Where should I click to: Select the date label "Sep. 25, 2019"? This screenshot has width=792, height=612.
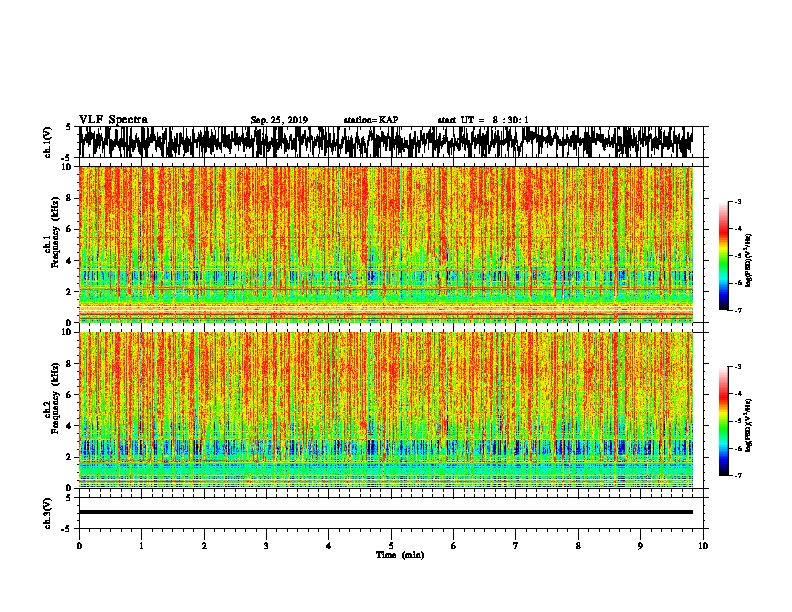[279, 120]
